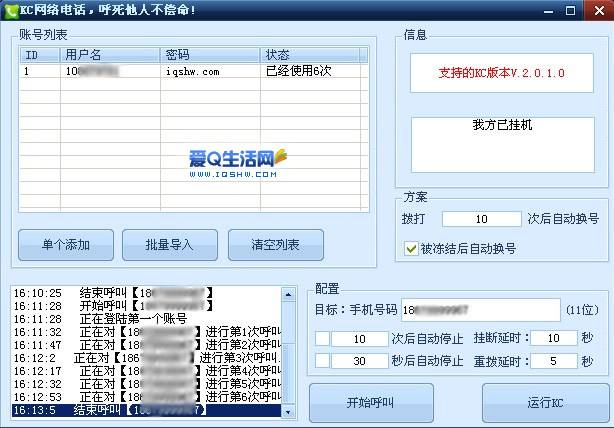Click the 密码 column header
This screenshot has width=614, height=428.
210,55
